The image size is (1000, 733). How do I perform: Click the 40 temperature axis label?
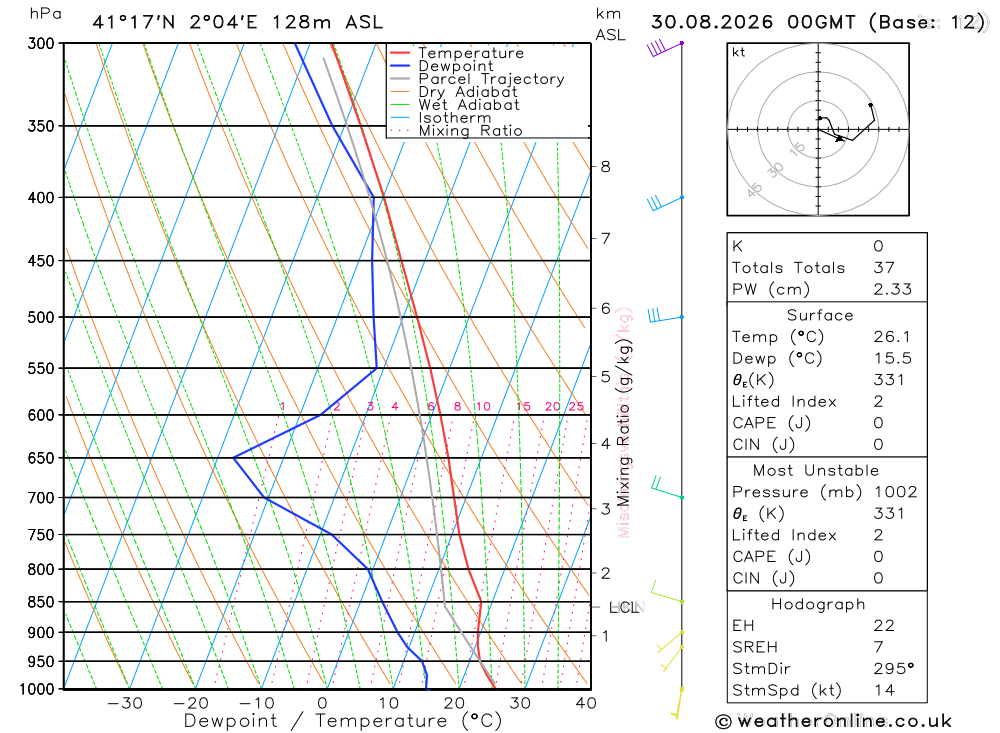(586, 703)
